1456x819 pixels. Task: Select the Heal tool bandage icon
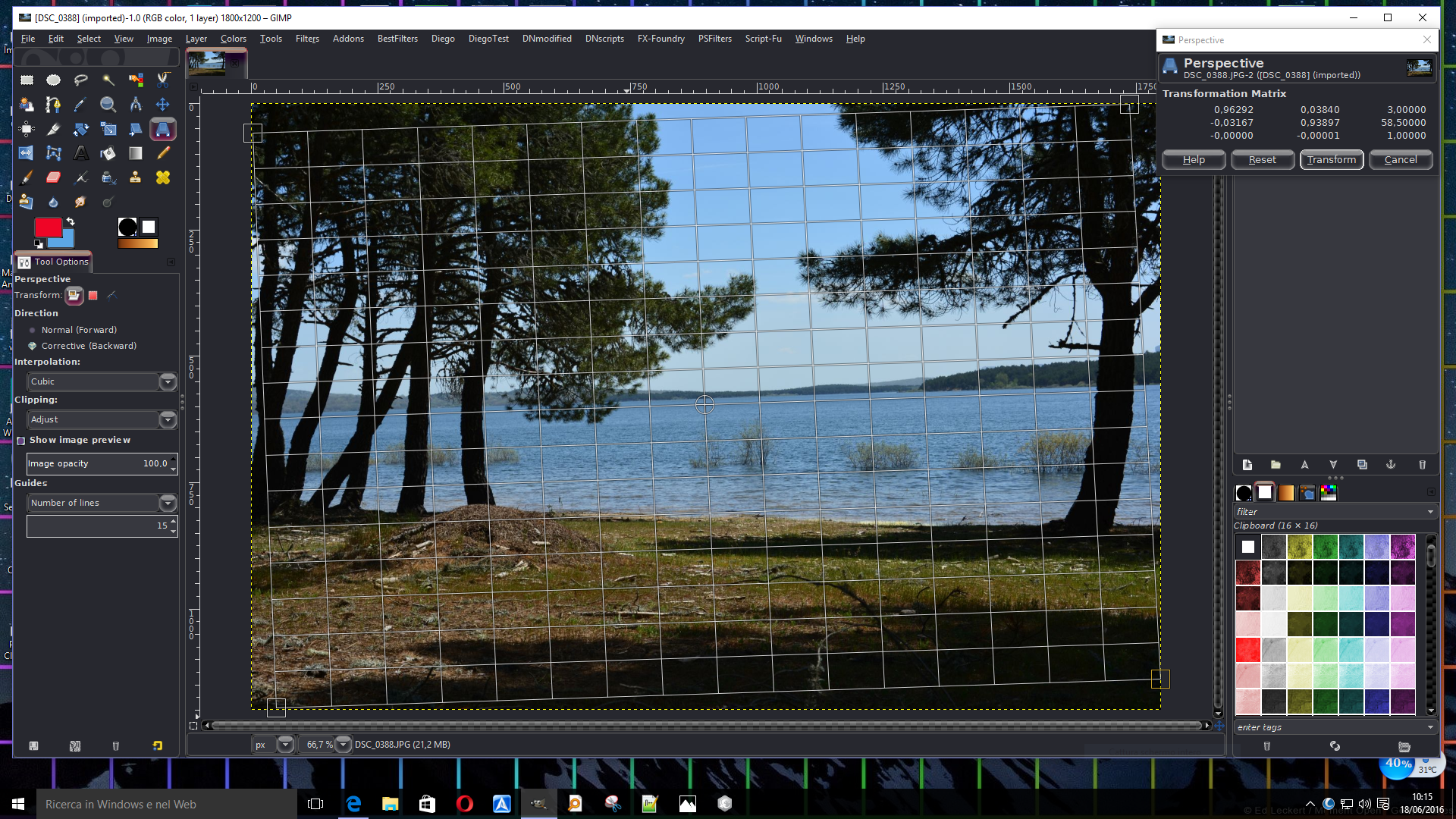click(162, 177)
